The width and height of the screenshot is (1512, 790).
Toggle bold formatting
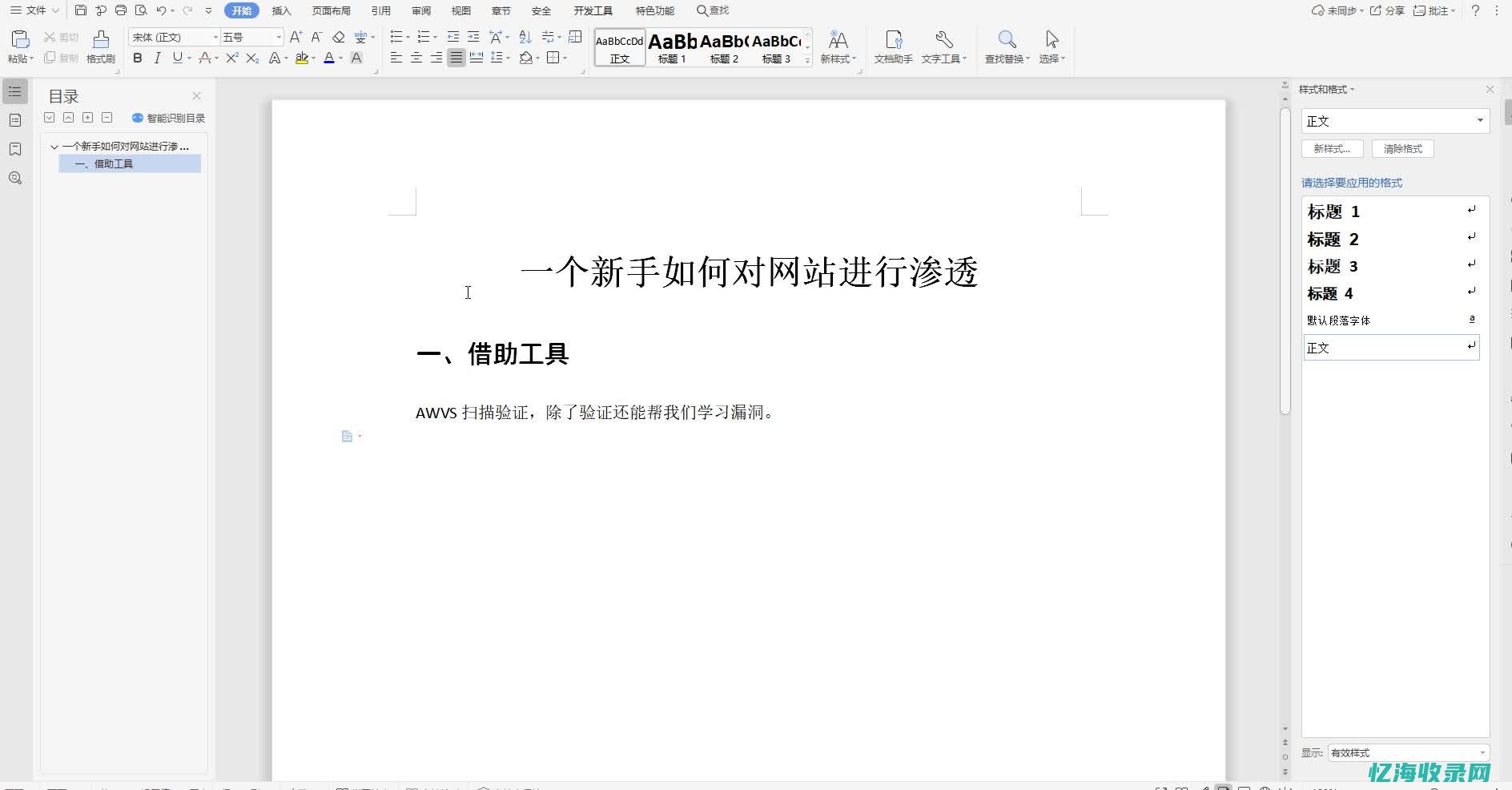click(x=138, y=58)
